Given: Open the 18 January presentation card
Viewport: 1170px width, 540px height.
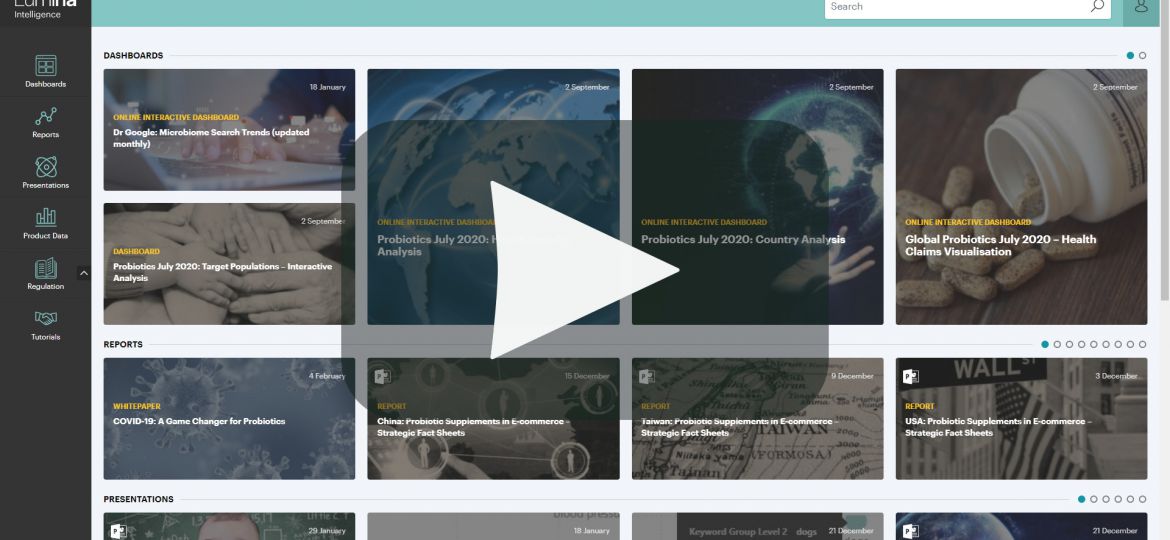Looking at the screenshot, I should [x=493, y=527].
